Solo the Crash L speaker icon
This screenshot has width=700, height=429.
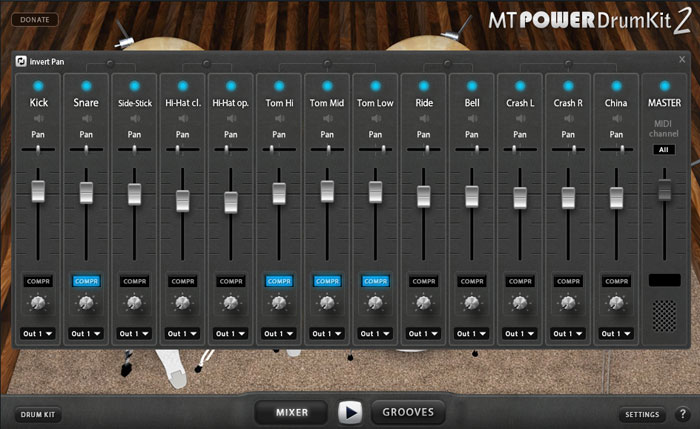tap(521, 119)
